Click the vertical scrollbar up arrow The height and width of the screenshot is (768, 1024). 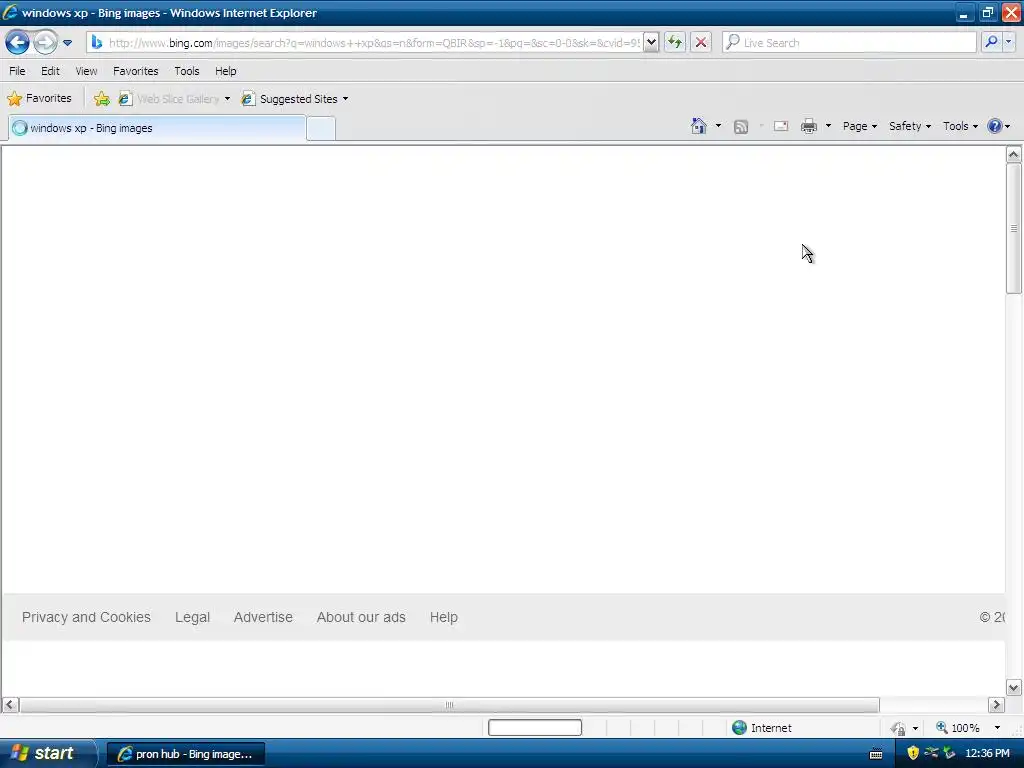coord(1014,155)
